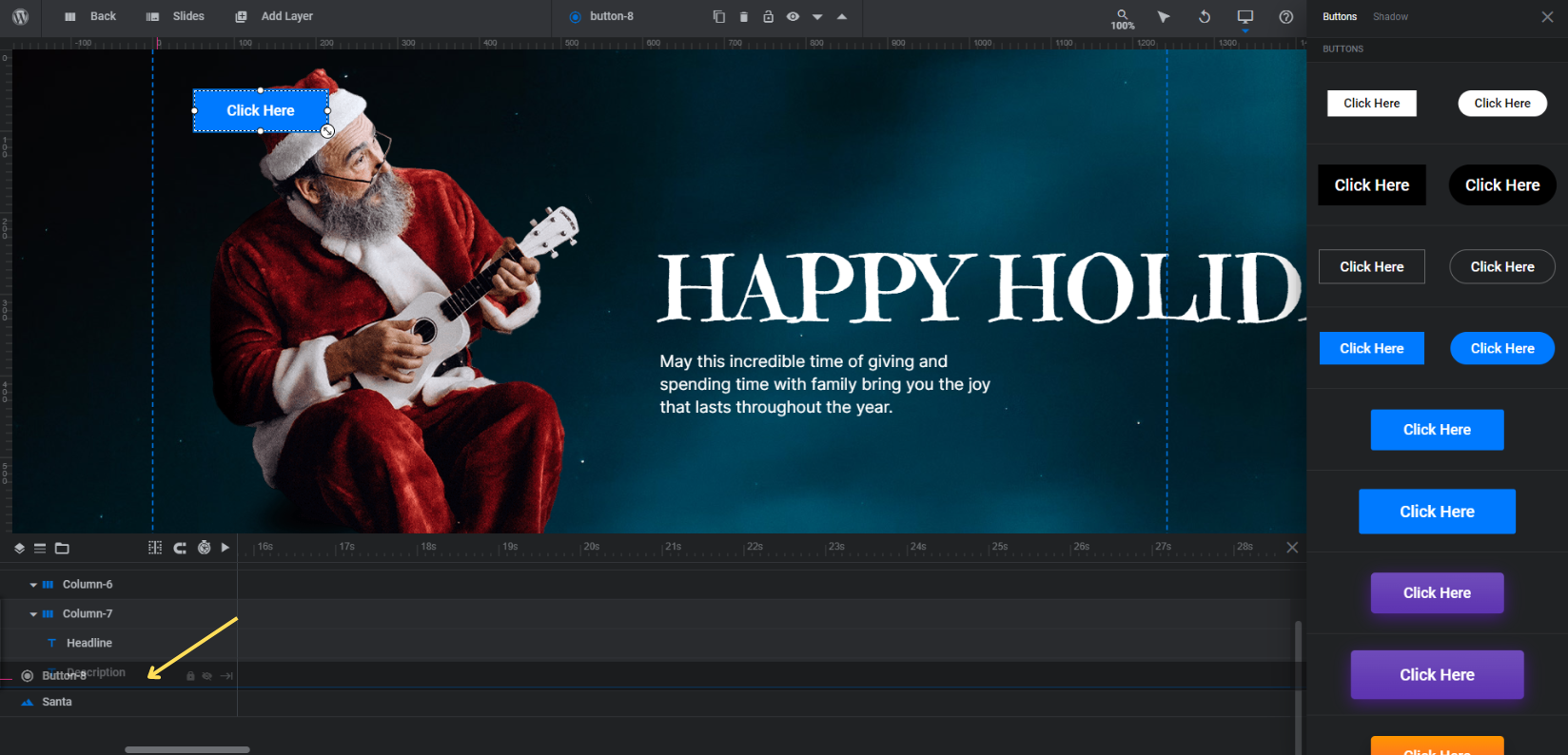Apply the blue pill Click Here preset
Screen dimensions: 1568x755
[1502, 349]
